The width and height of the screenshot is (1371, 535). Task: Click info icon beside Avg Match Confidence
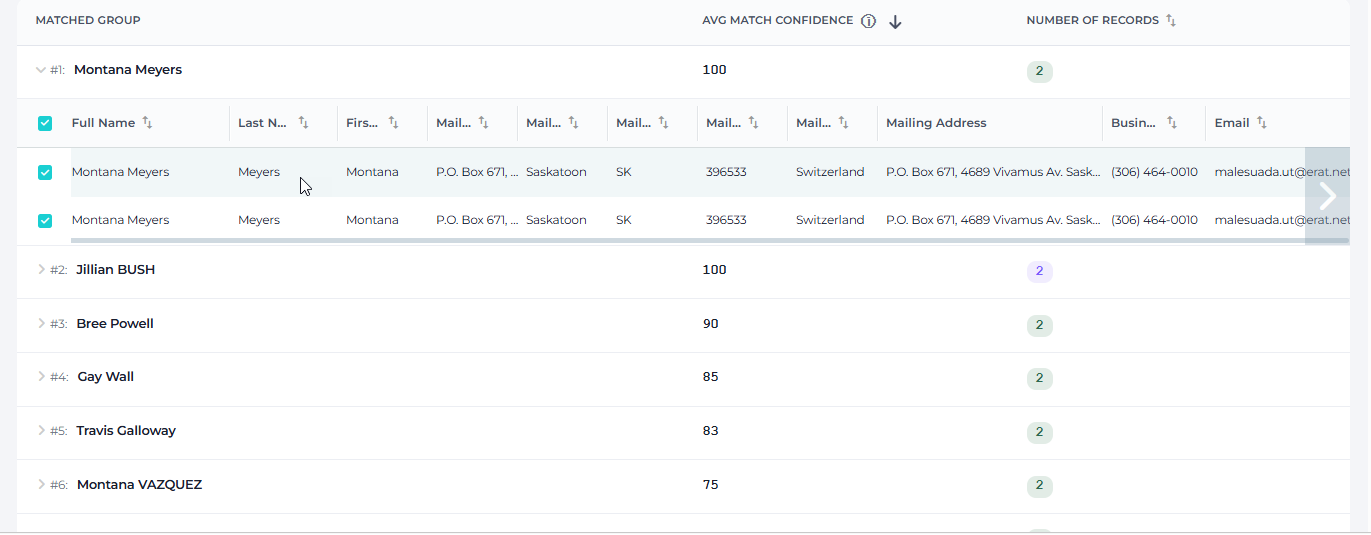click(x=869, y=21)
